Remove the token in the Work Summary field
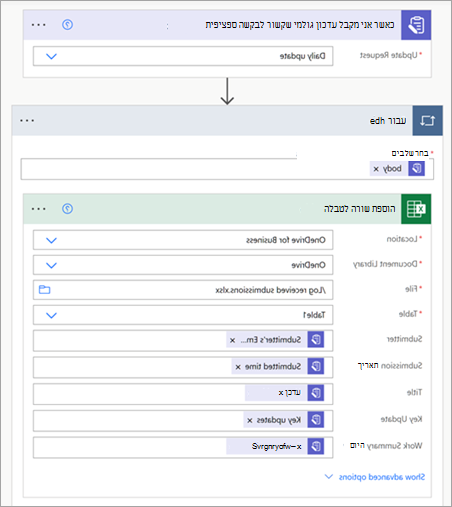Screen dimensions: 452x507 299,447
